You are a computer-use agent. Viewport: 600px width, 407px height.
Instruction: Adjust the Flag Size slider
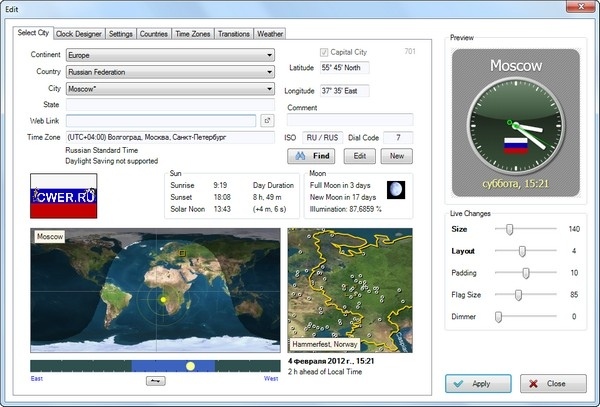pos(518,295)
